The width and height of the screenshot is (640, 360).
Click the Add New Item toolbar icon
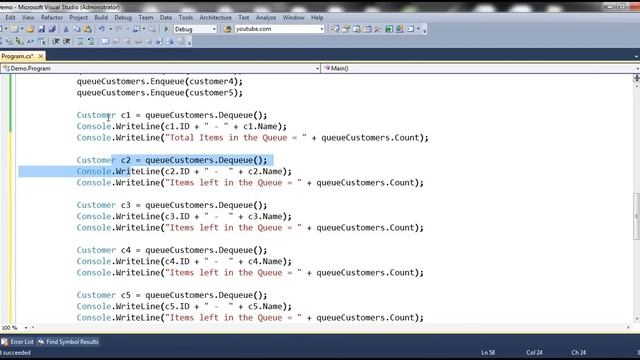click(x=14, y=29)
